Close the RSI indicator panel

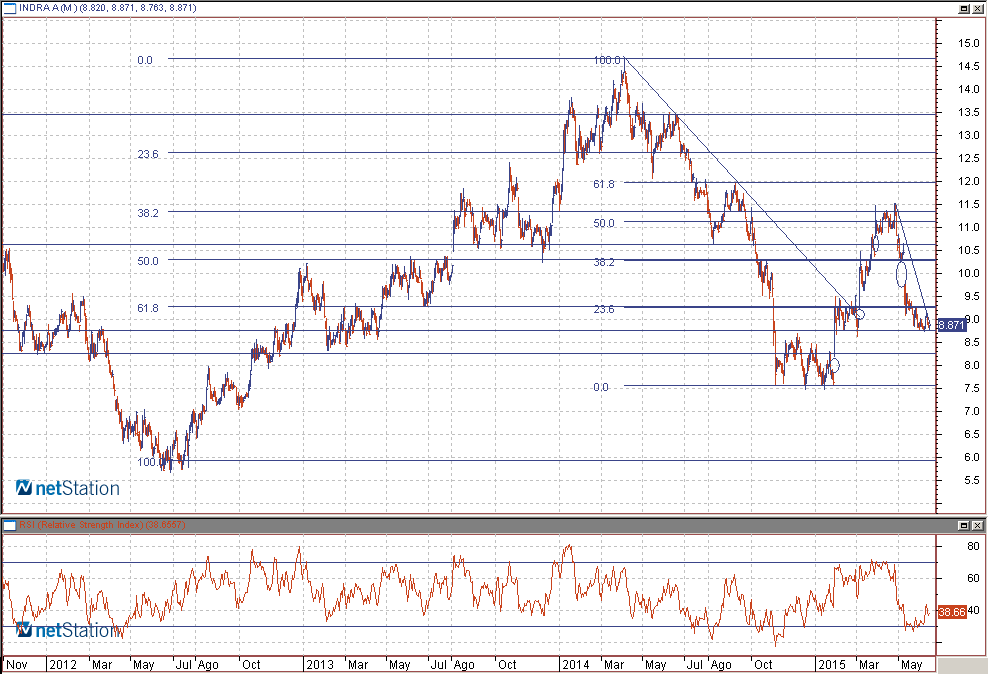click(977, 525)
